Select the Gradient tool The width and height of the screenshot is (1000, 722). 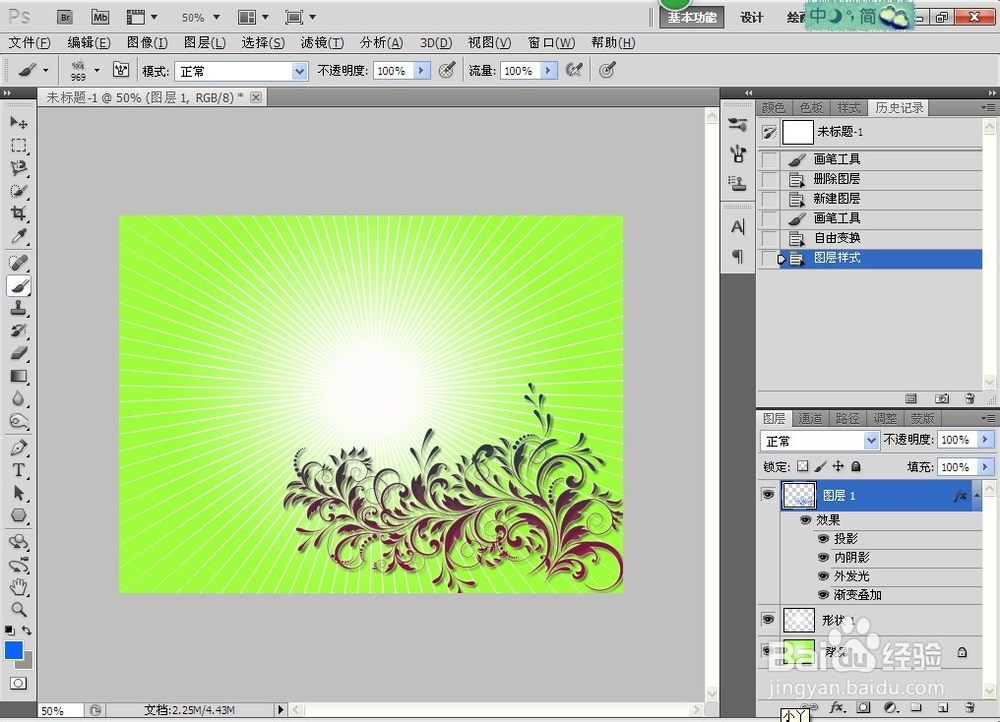(x=18, y=376)
